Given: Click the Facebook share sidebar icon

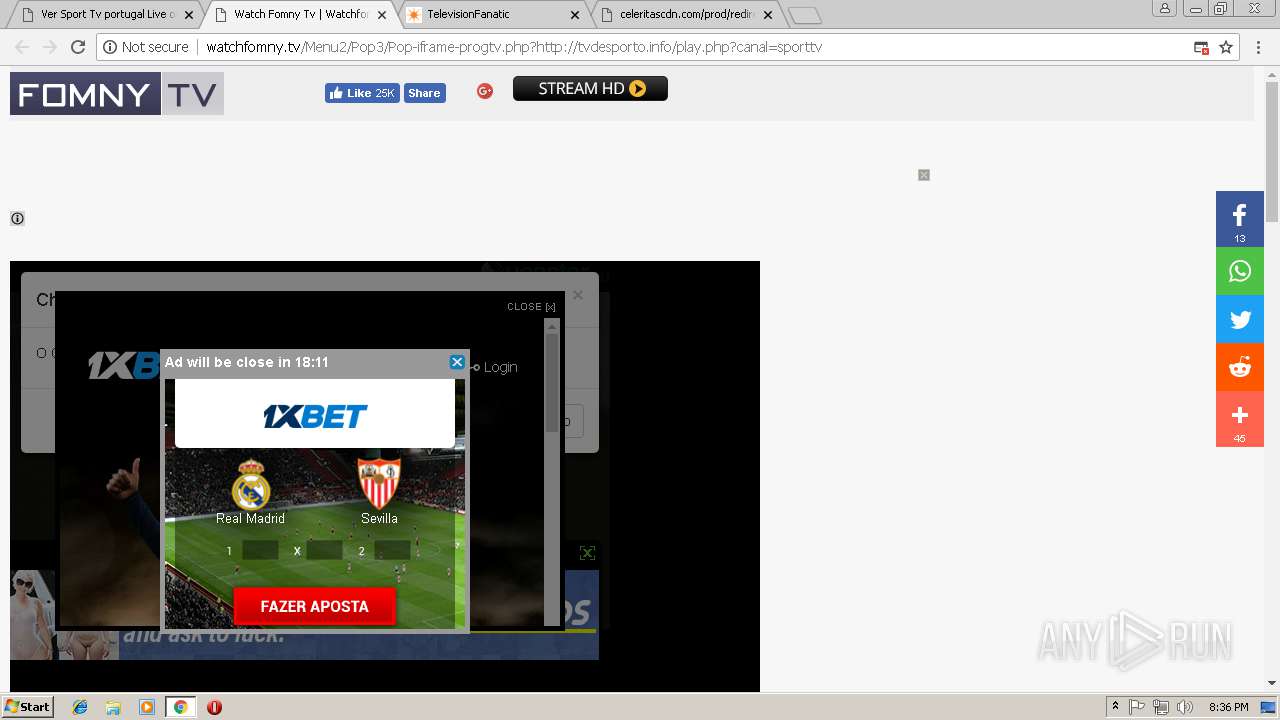Looking at the screenshot, I should pos(1240,219).
